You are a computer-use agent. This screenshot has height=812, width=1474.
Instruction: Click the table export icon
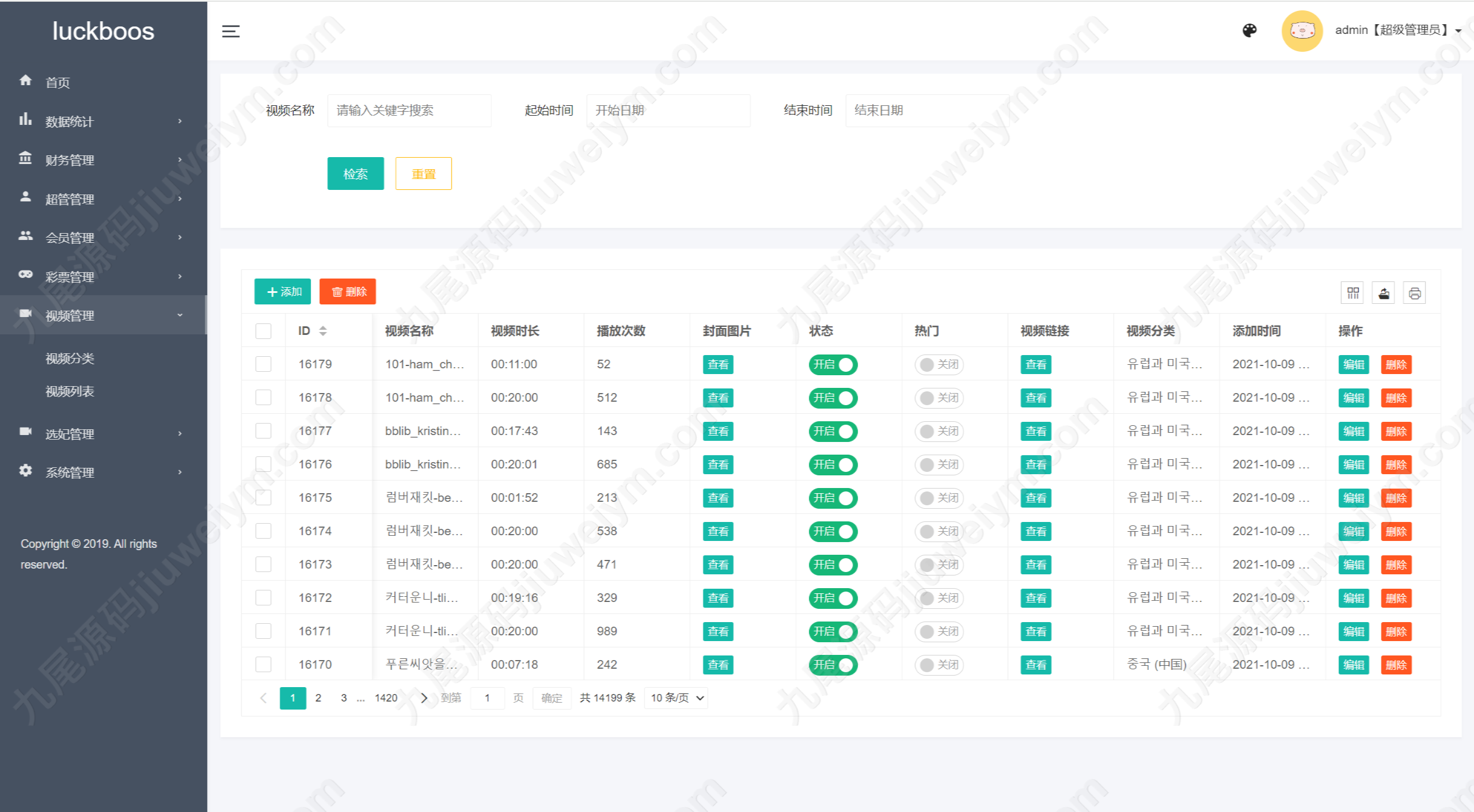coord(1384,293)
